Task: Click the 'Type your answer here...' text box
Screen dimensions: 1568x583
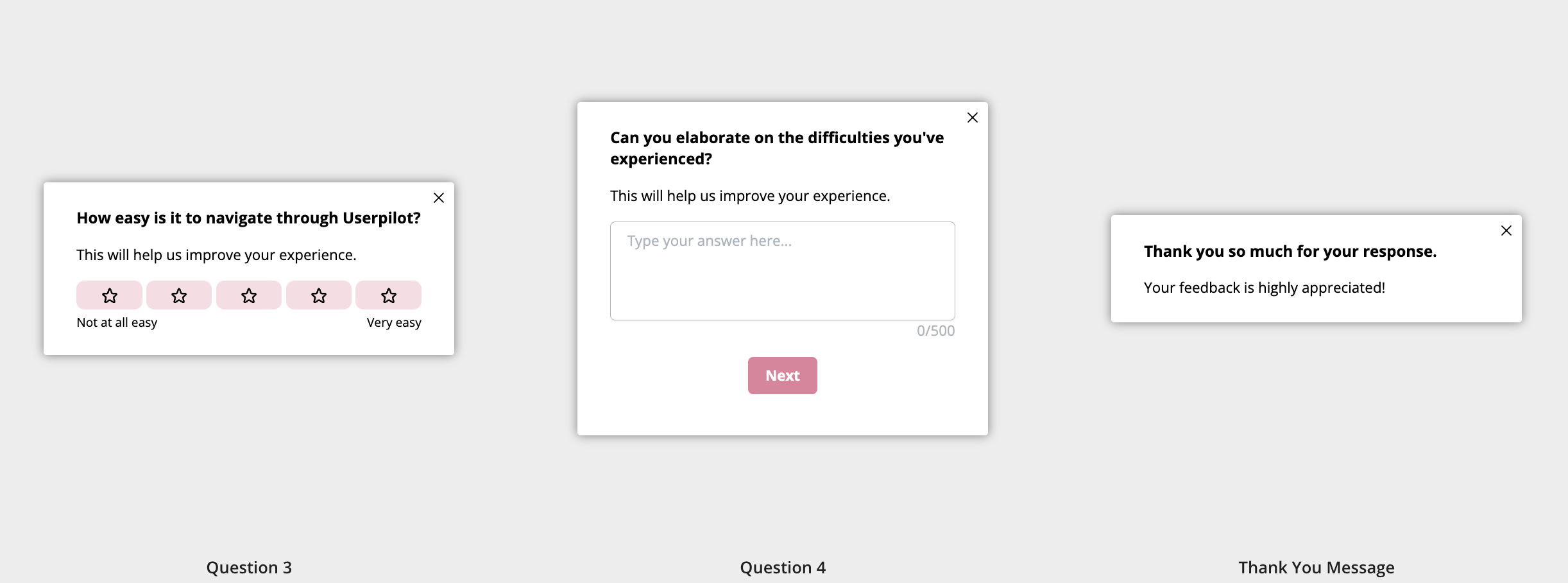Action: tap(782, 271)
